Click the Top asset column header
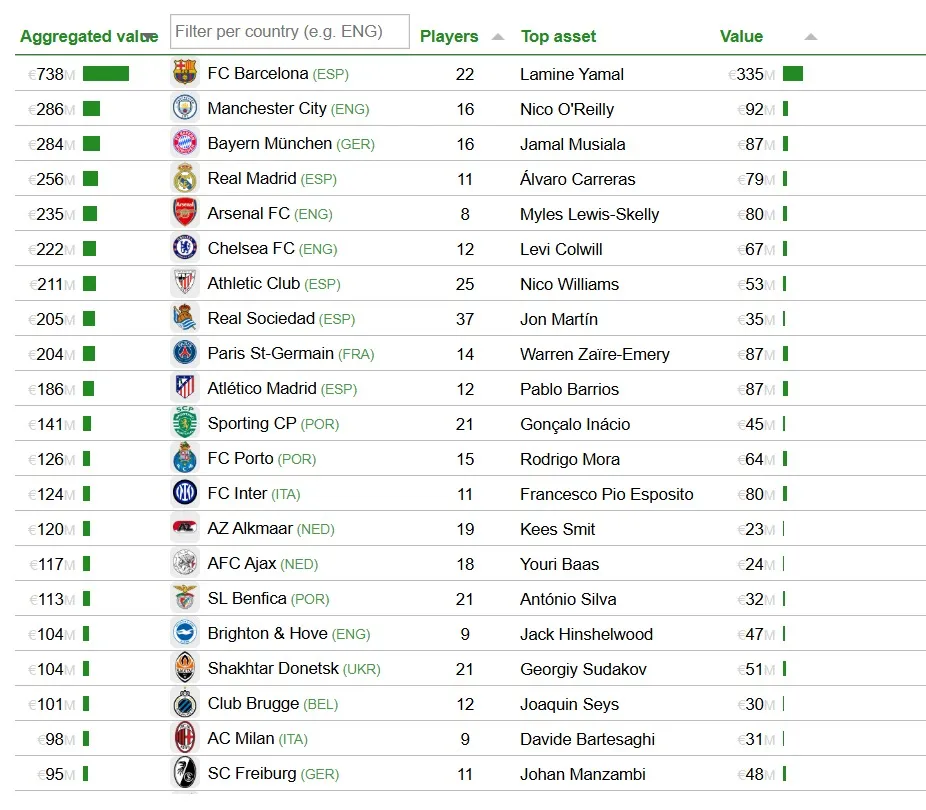Image resolution: width=926 pixels, height=810 pixels. click(x=558, y=37)
